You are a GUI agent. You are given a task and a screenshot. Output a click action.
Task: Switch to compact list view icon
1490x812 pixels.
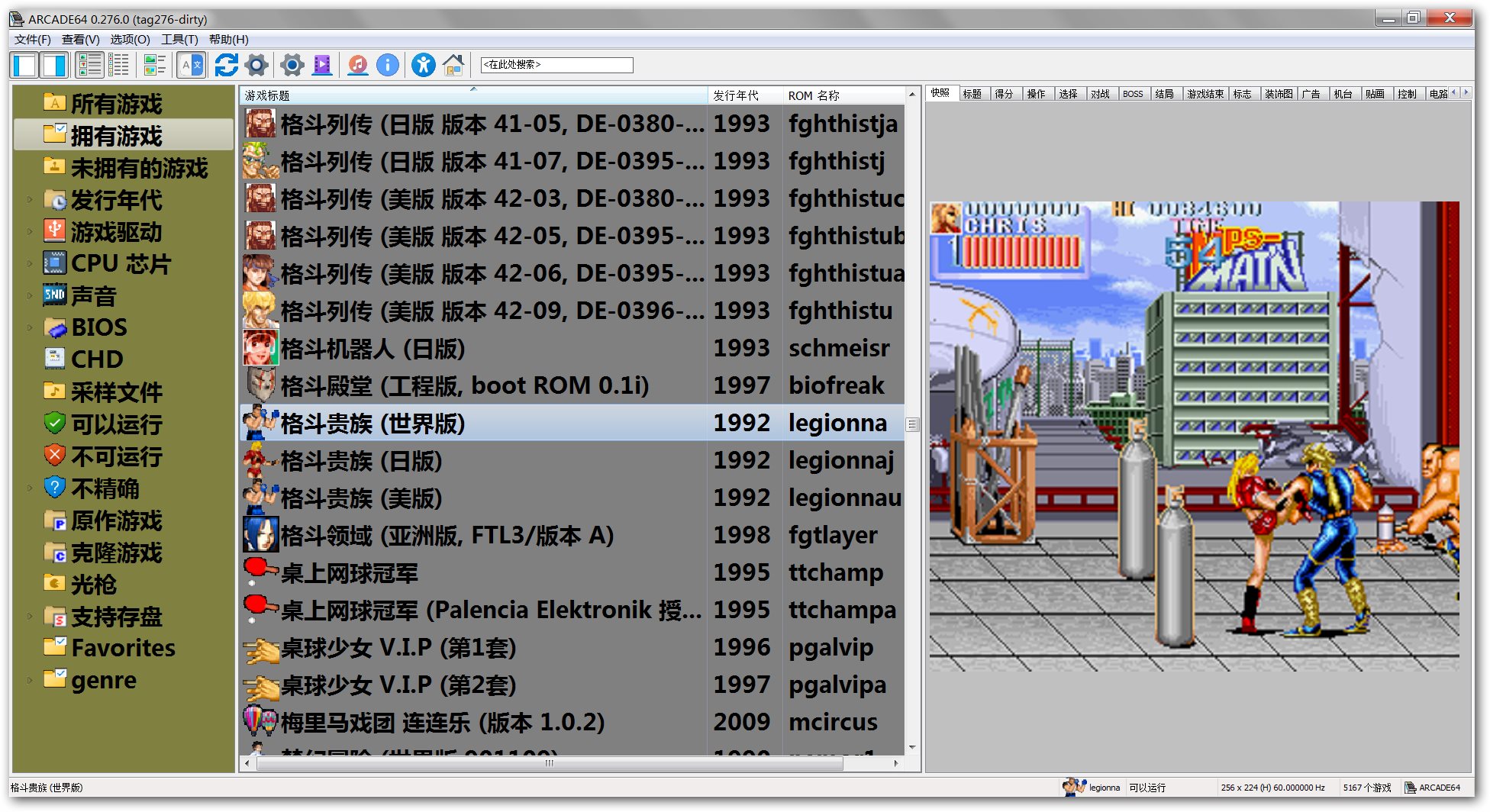pos(118,66)
